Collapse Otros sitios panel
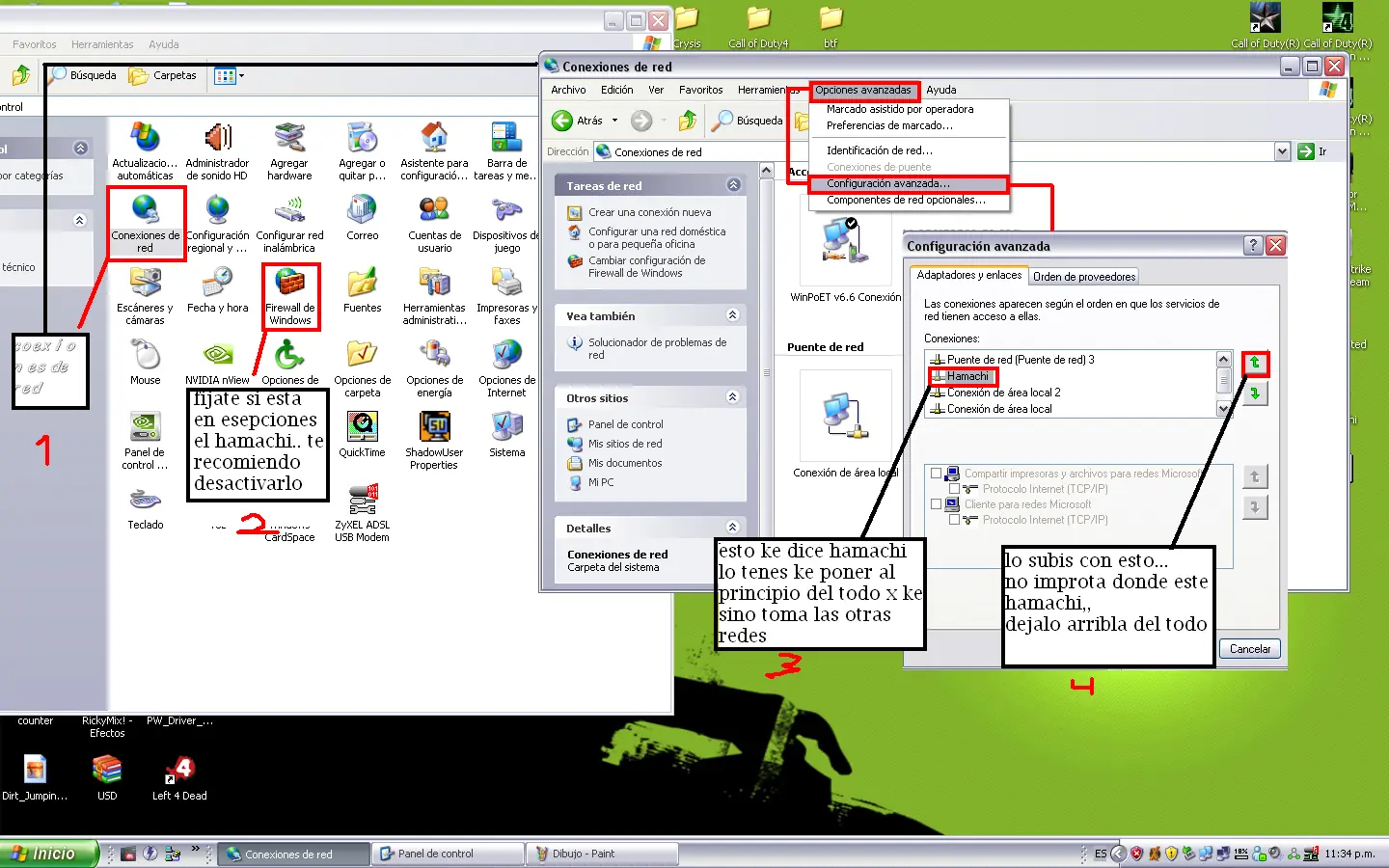Viewport: 1389px width, 868px height. (733, 397)
